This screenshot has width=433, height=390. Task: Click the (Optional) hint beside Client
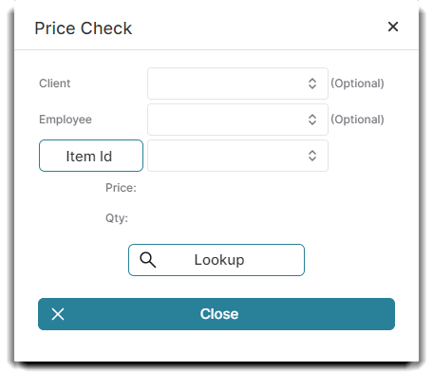coord(357,83)
